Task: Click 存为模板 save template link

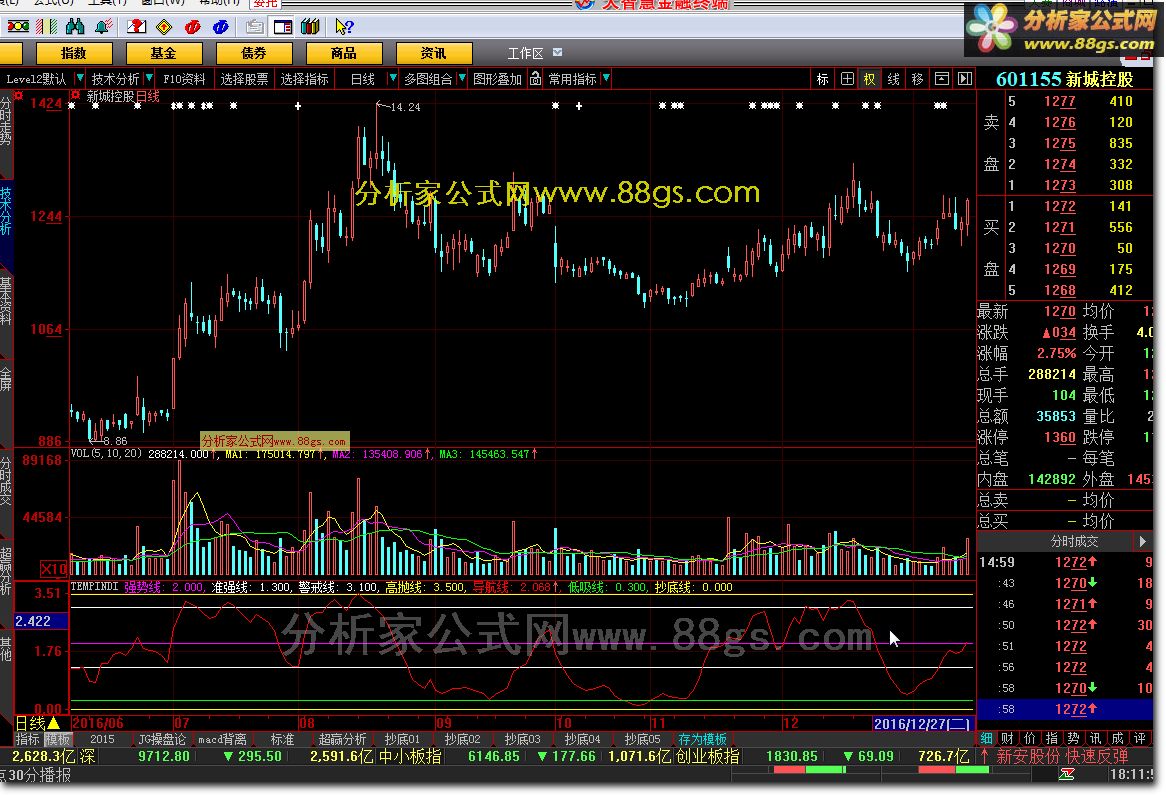Action: (x=702, y=739)
